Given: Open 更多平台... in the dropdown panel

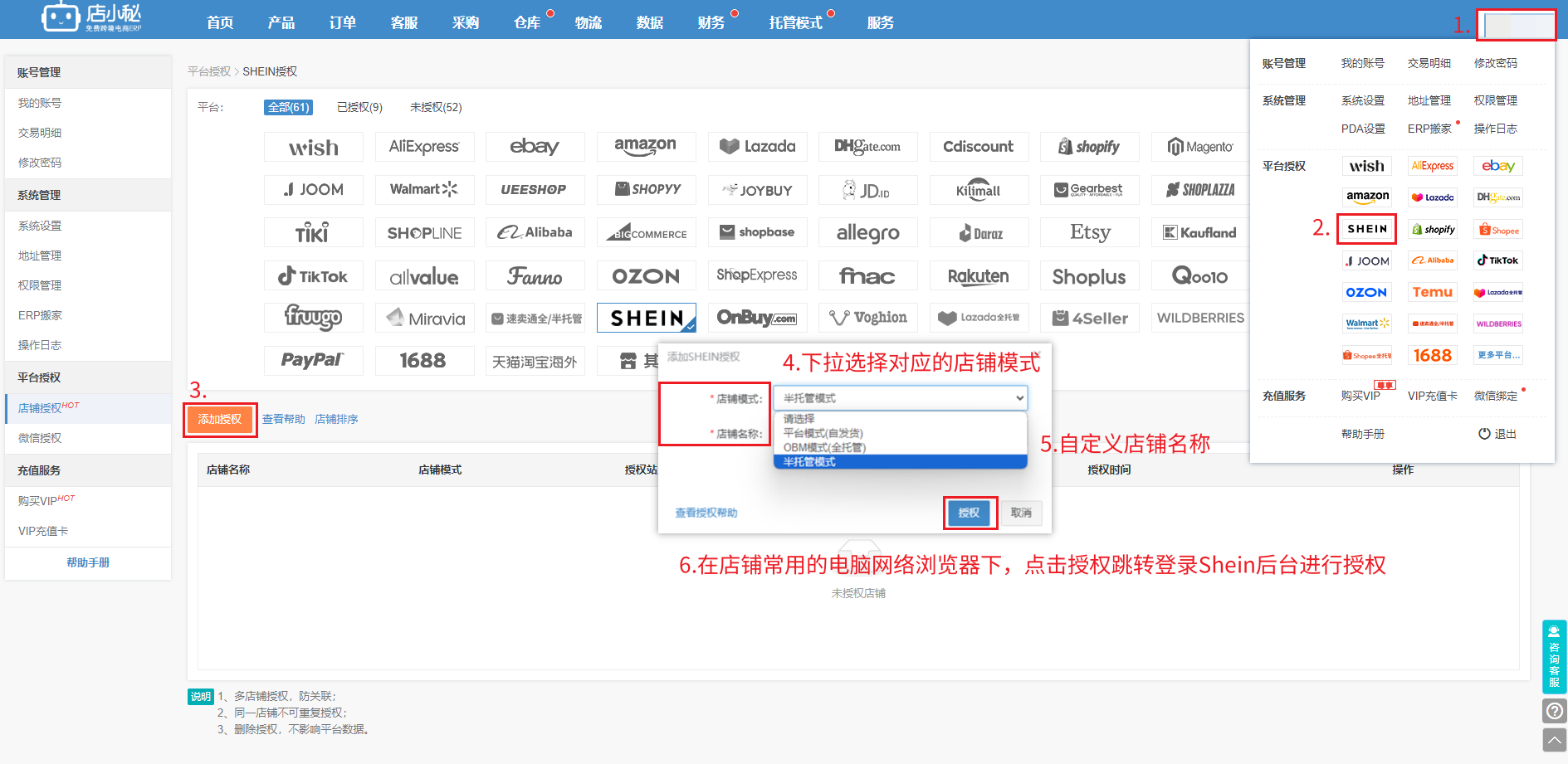Looking at the screenshot, I should (x=1499, y=355).
